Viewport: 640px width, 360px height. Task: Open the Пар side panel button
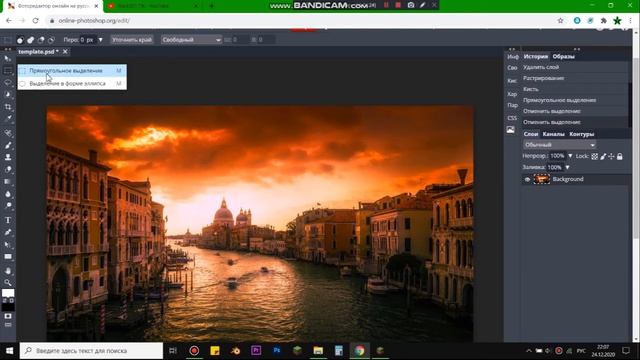coord(512,105)
